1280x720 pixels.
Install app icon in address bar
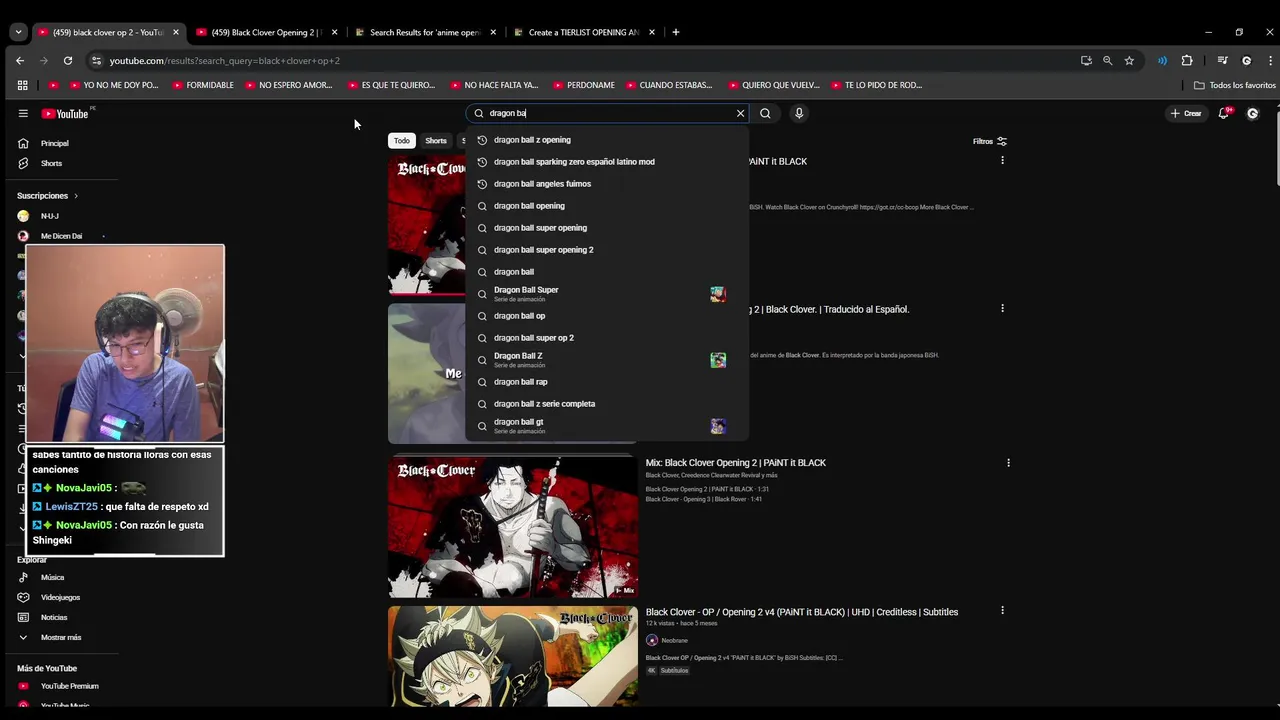pos(1086,60)
